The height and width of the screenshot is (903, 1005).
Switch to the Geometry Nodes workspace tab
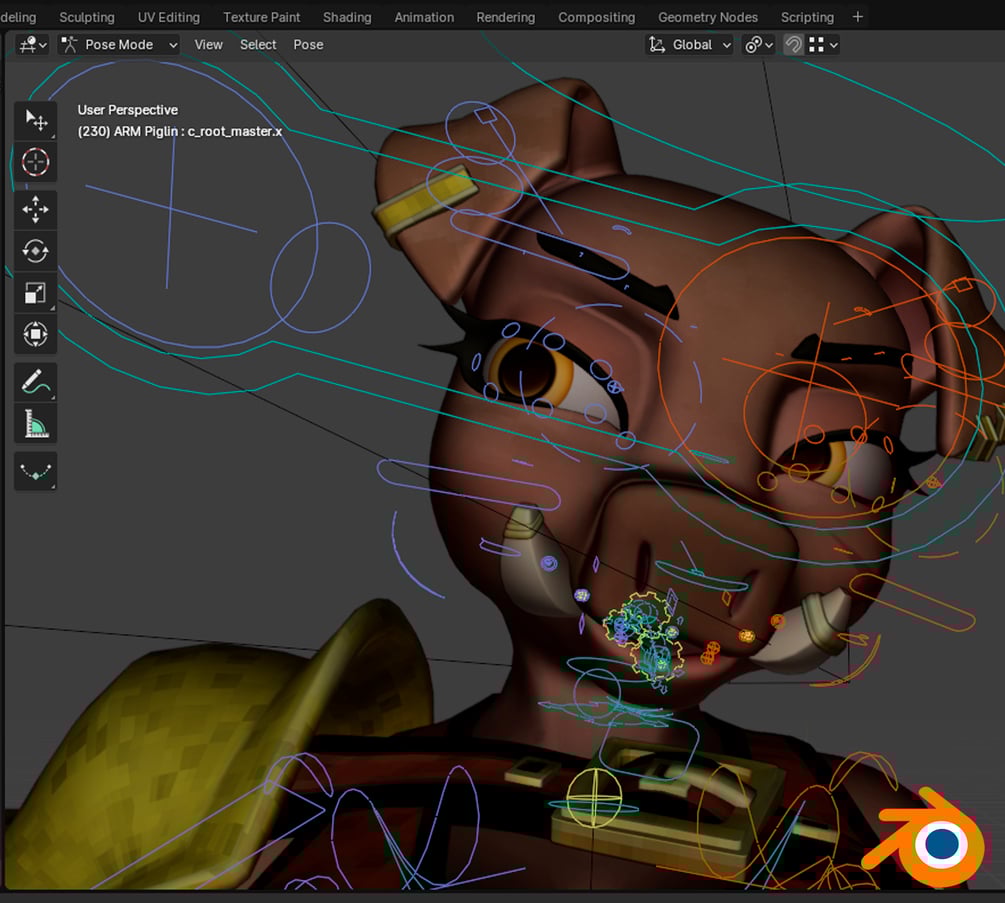pos(708,17)
